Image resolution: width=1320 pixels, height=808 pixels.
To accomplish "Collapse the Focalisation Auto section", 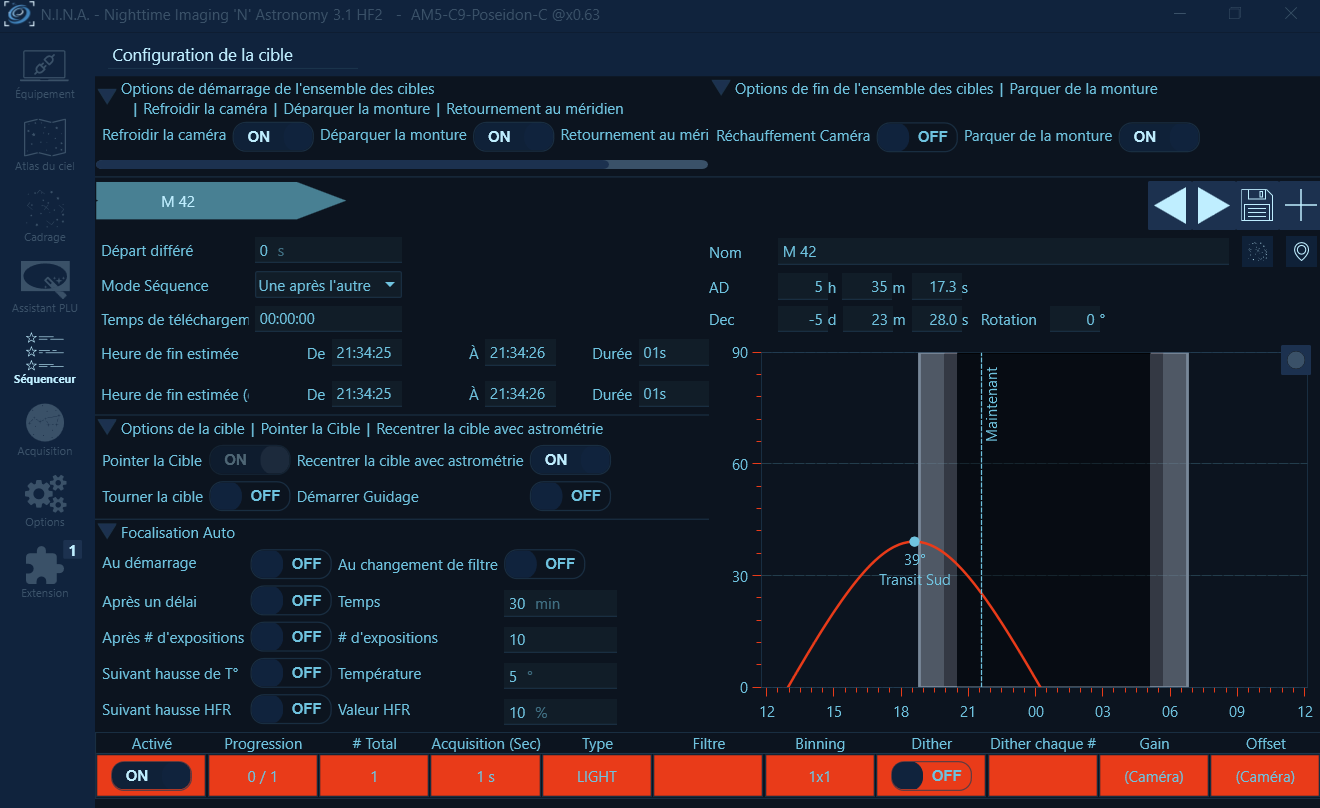I will [107, 532].
